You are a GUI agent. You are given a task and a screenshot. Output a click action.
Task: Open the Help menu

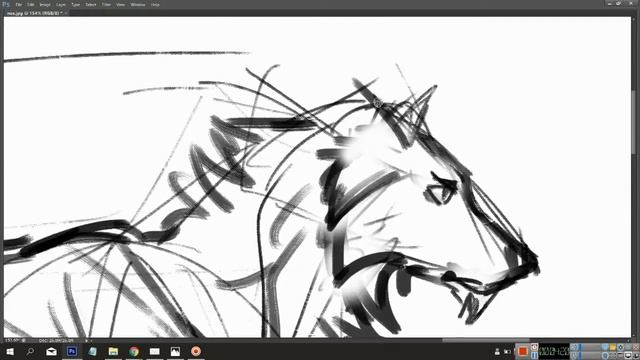(x=155, y=4)
